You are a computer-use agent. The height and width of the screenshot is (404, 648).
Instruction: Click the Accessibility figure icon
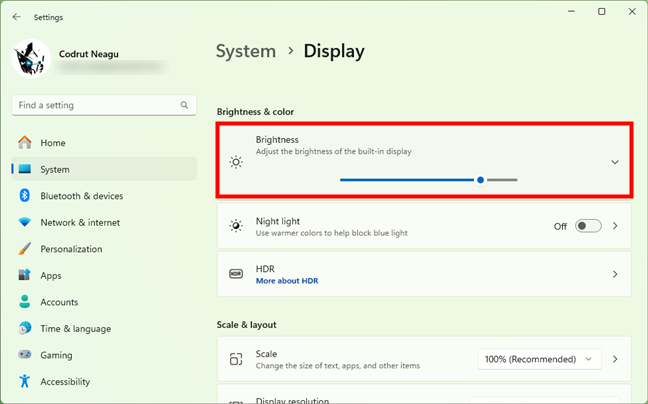click(x=25, y=381)
